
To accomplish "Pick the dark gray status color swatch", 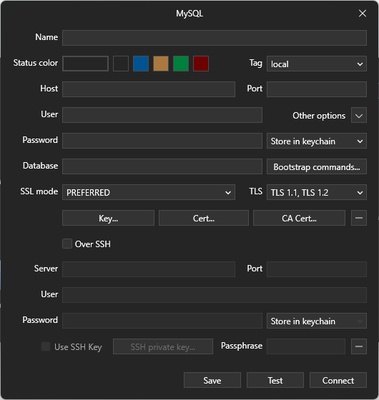I will pyautogui.click(x=121, y=63).
